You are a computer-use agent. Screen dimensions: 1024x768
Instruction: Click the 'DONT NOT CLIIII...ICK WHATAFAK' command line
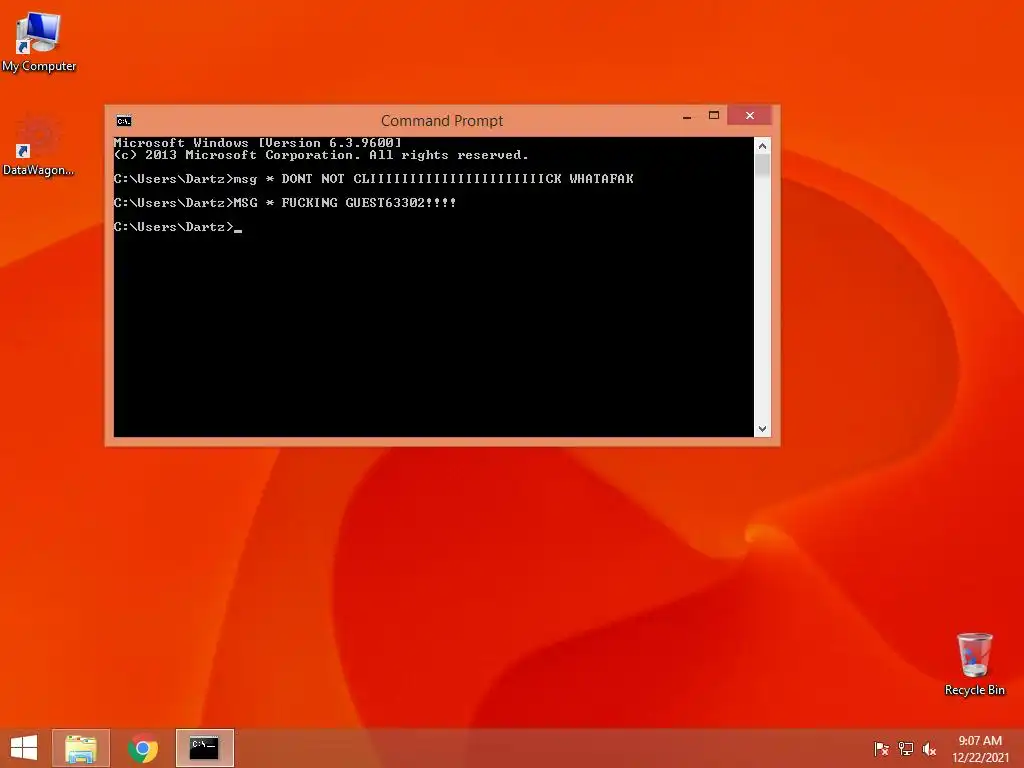(374, 178)
